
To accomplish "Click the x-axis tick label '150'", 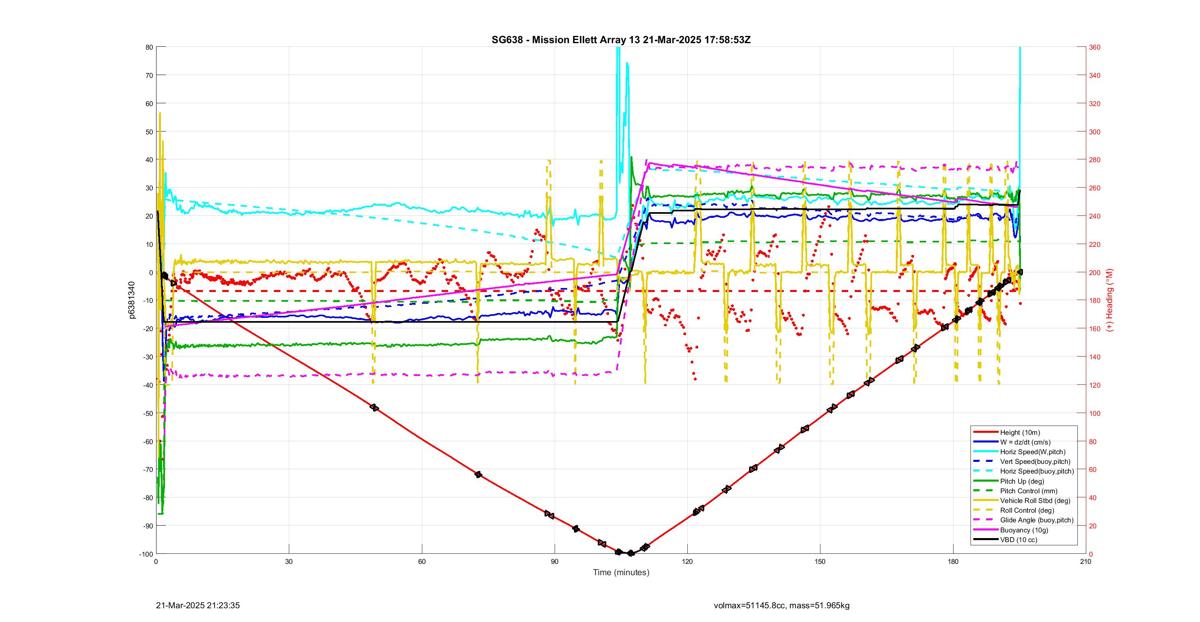I will coord(820,562).
